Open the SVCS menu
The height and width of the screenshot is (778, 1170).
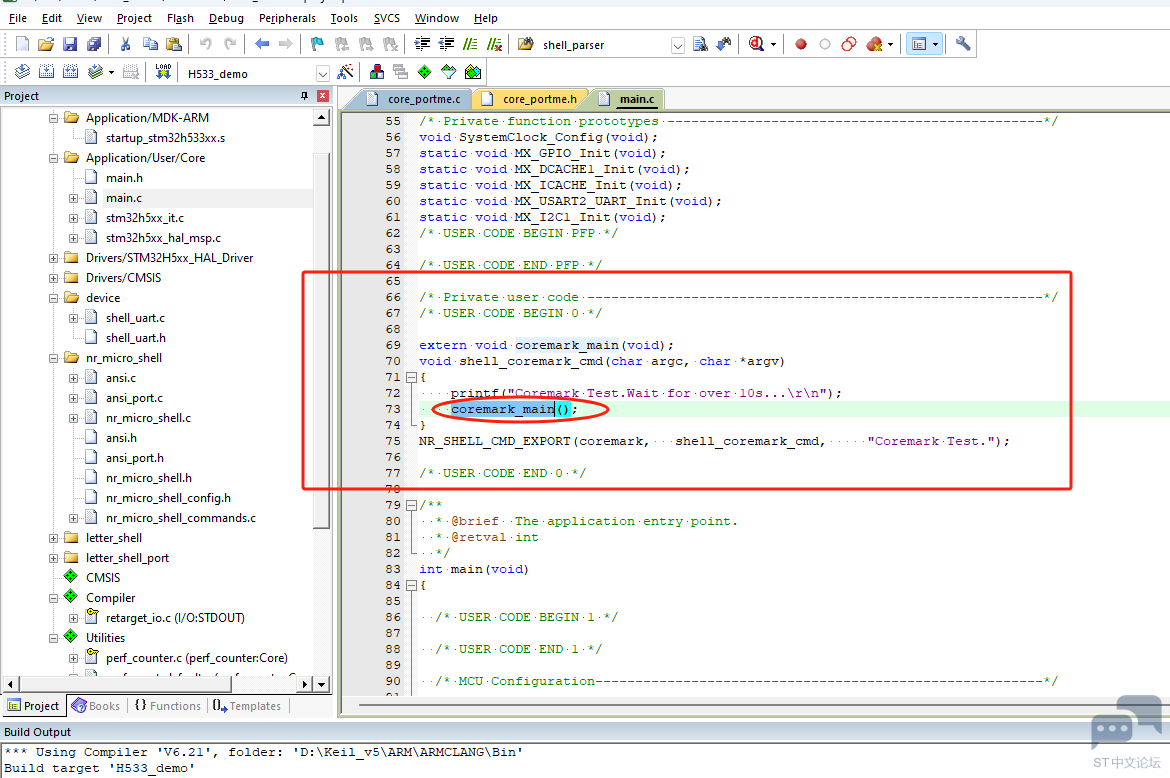[387, 18]
